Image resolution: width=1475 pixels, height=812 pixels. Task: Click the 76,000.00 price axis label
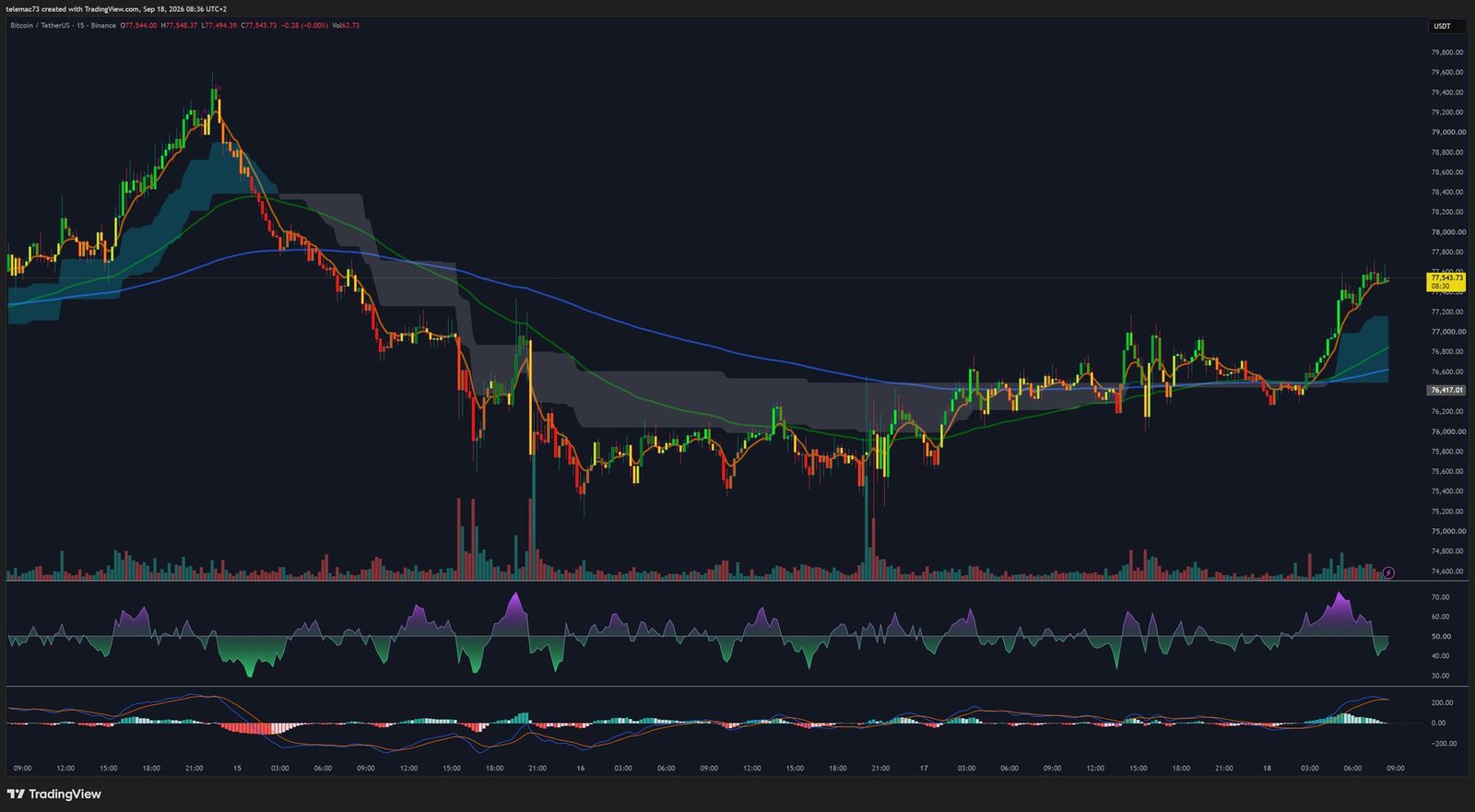1447,431
